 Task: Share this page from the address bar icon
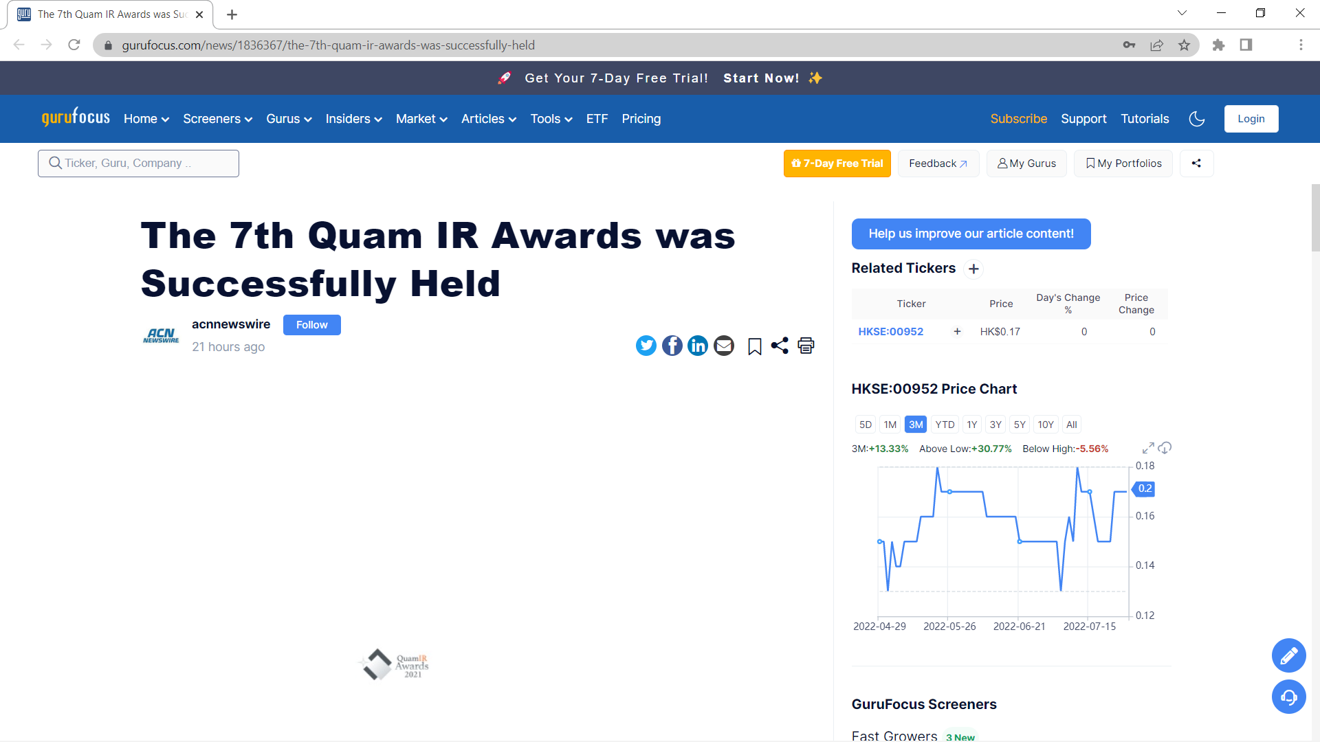(1157, 45)
